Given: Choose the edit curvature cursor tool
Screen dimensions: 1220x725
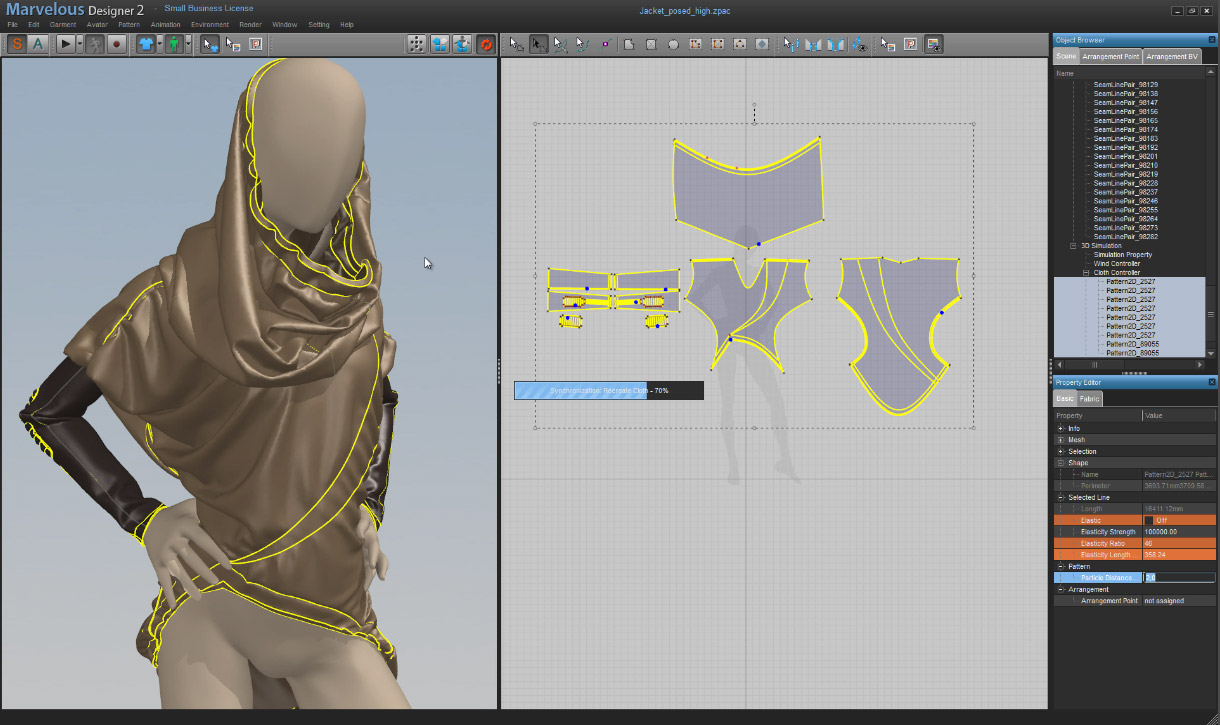Looking at the screenshot, I should coord(561,44).
